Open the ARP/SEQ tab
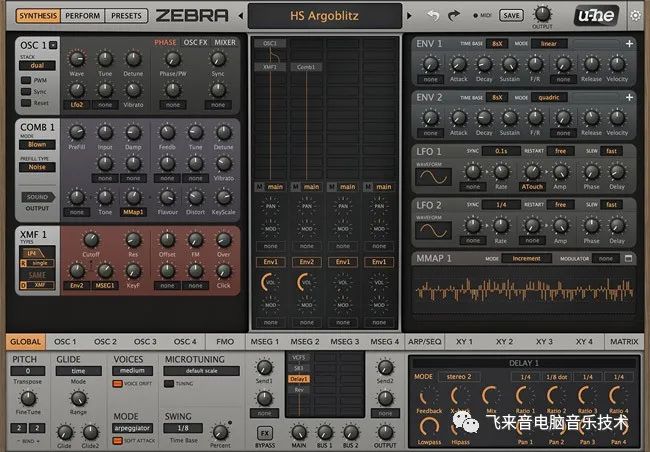 [x=424, y=342]
